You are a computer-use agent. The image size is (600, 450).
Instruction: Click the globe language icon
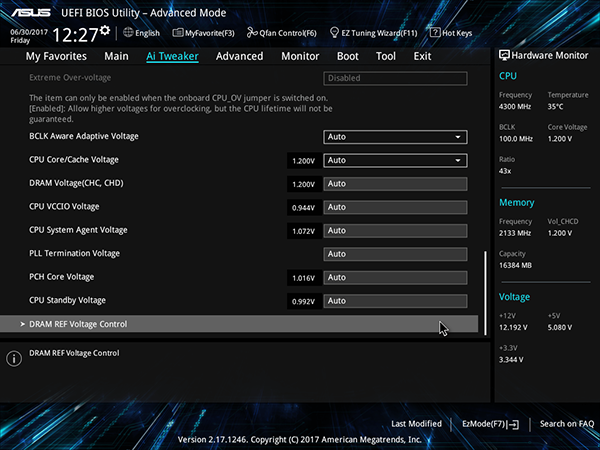[128, 33]
